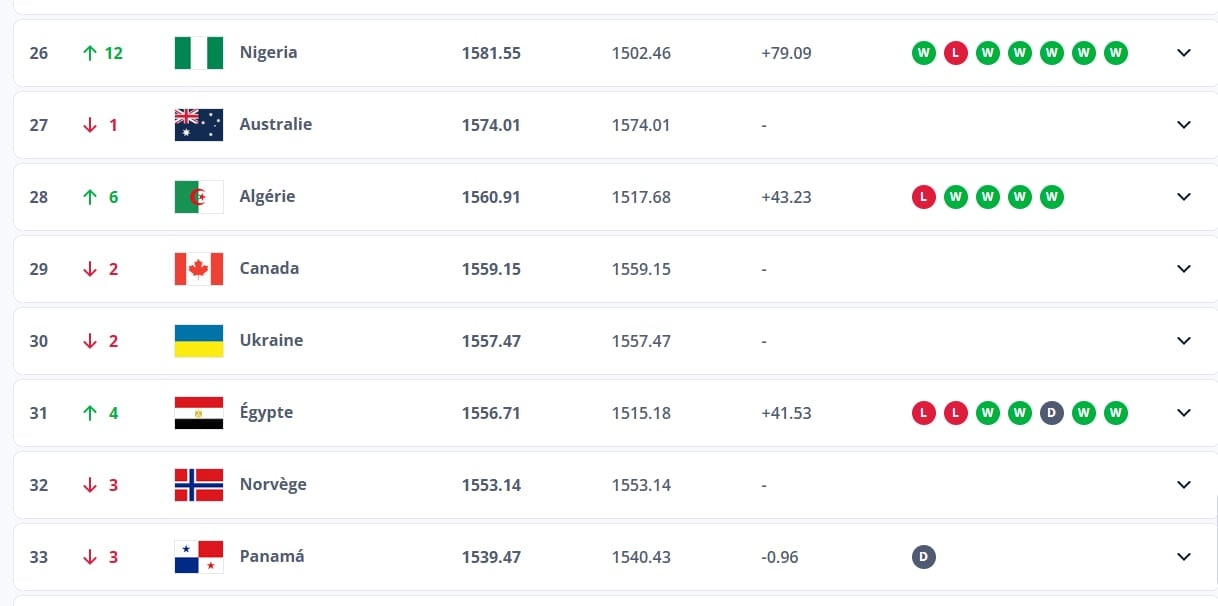Click the Ukraine flag icon
The image size is (1218, 606).
(198, 341)
